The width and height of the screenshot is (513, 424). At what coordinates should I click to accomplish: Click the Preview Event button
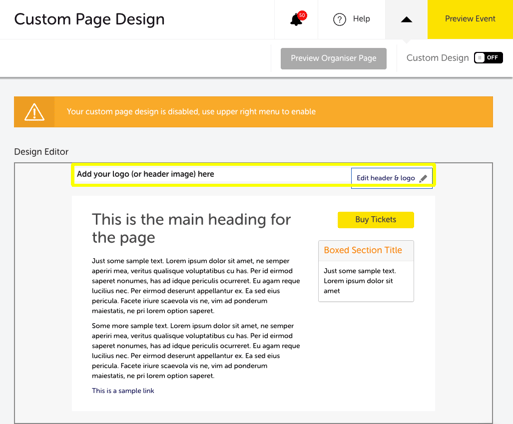click(x=470, y=19)
